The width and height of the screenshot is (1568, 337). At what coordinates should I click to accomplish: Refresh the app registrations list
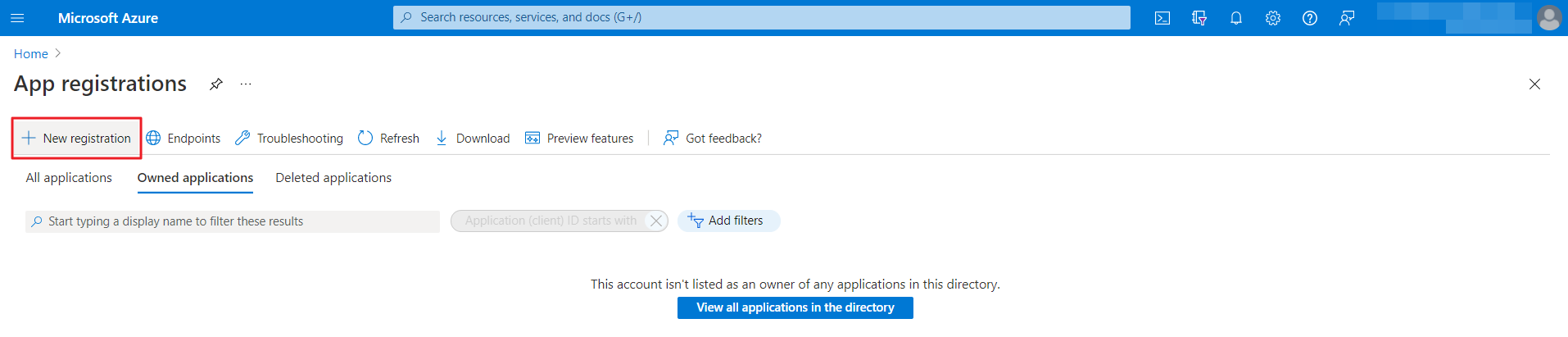(388, 139)
